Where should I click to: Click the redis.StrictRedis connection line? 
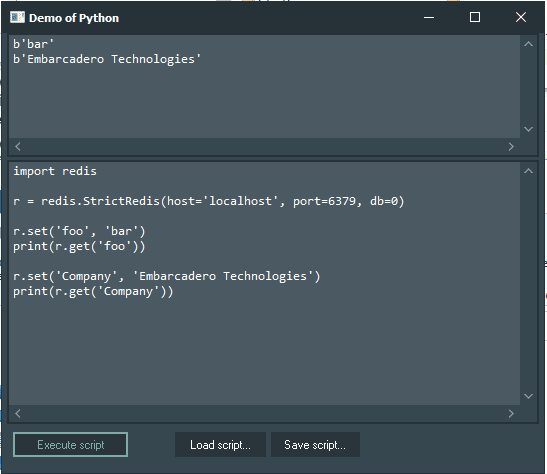point(209,201)
